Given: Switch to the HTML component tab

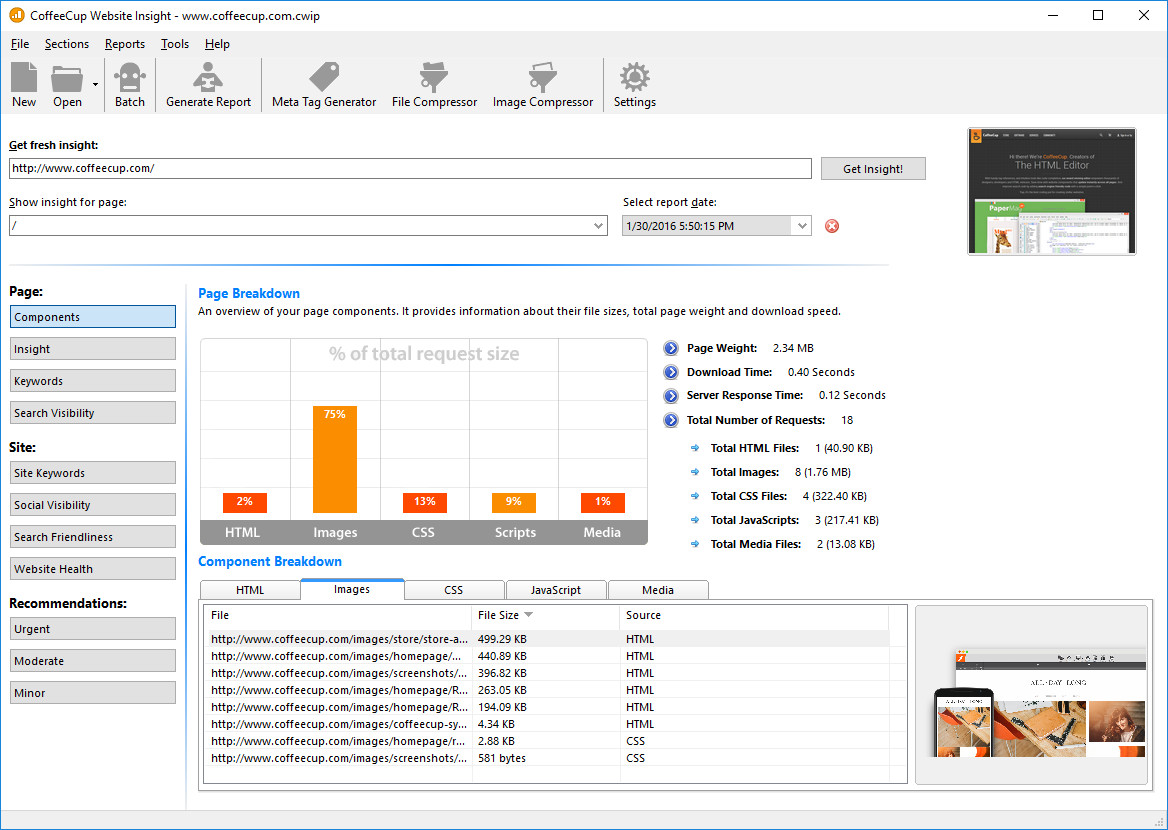Looking at the screenshot, I should click(250, 589).
